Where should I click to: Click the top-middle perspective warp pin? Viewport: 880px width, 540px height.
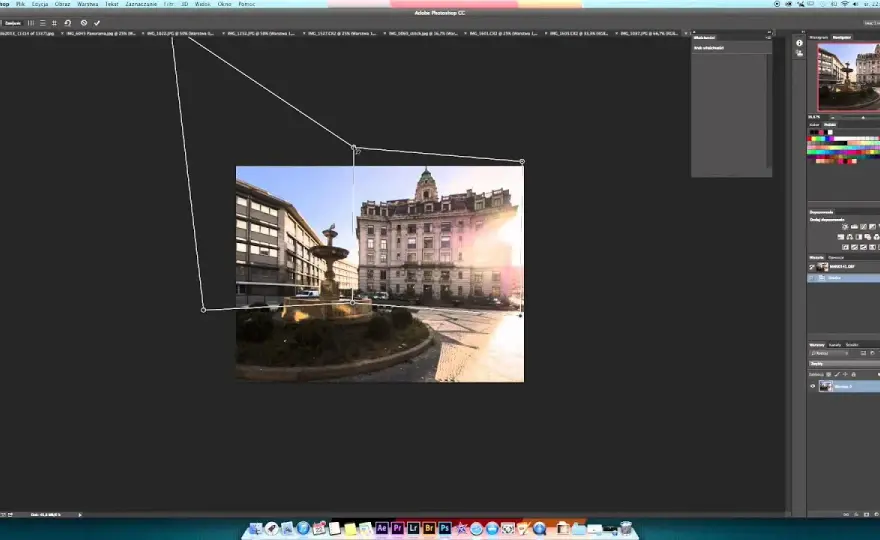pyautogui.click(x=354, y=148)
